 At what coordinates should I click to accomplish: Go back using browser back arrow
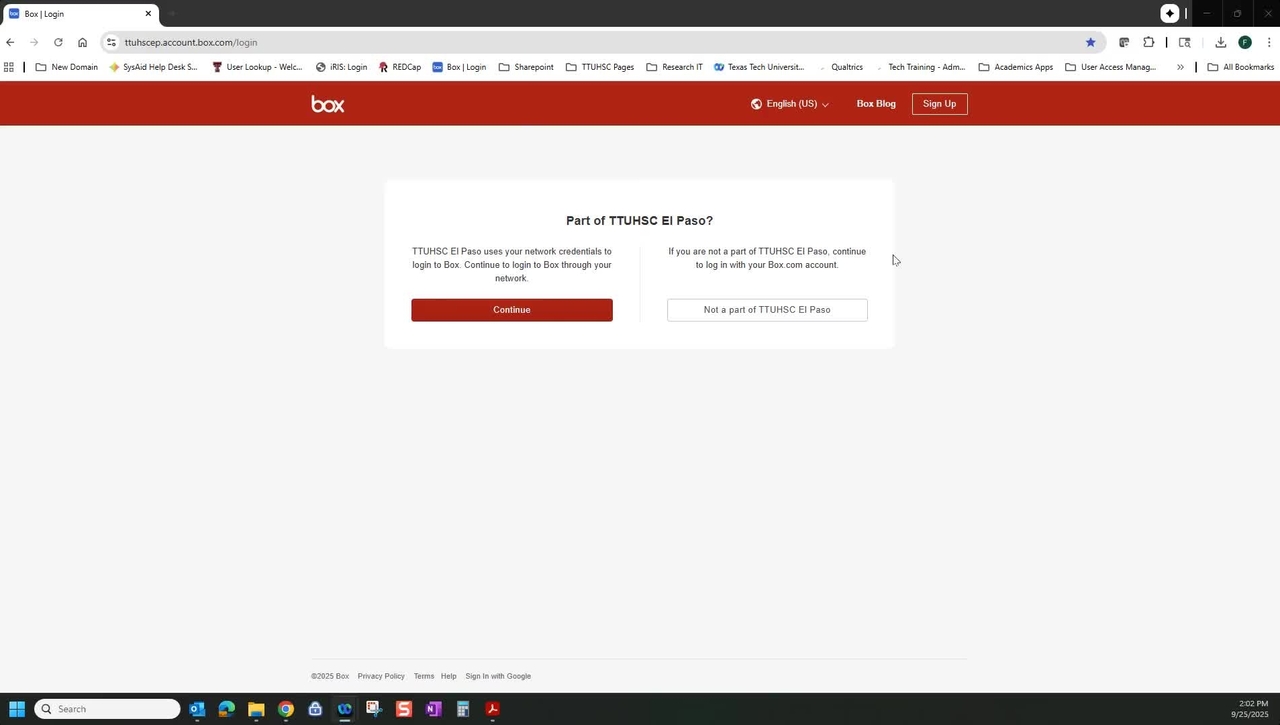point(10,42)
